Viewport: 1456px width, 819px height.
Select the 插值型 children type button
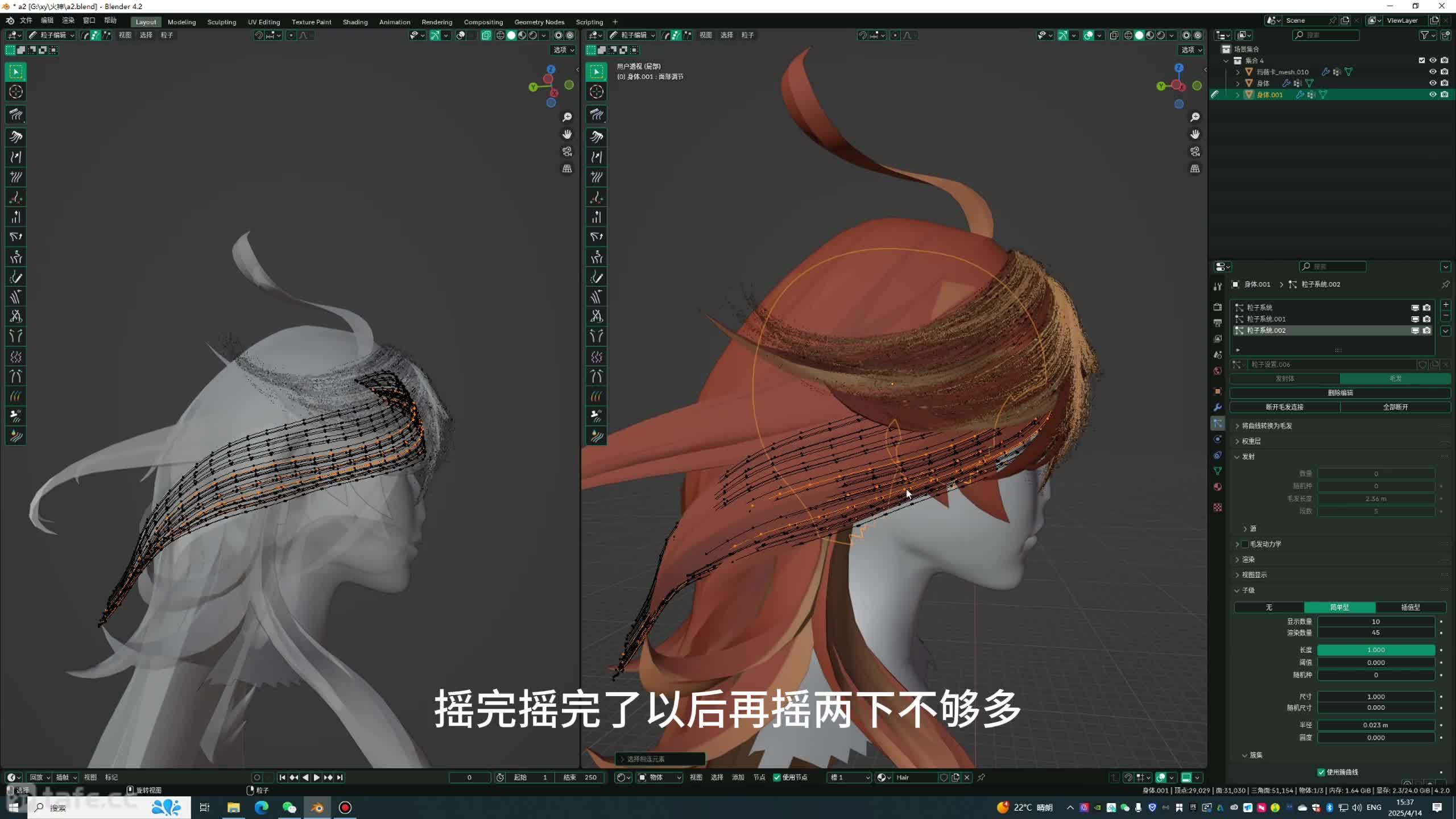pos(1410,607)
